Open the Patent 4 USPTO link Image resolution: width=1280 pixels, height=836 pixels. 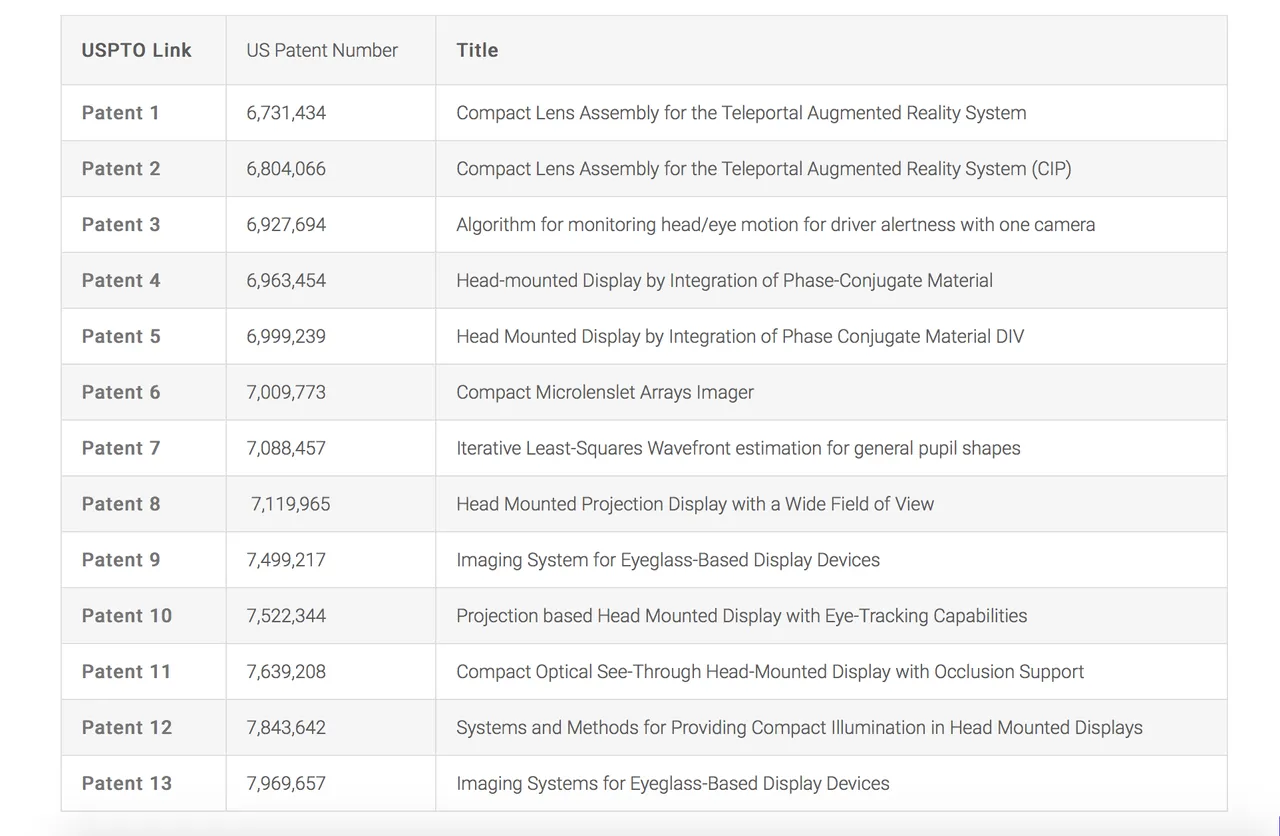[x=121, y=281]
